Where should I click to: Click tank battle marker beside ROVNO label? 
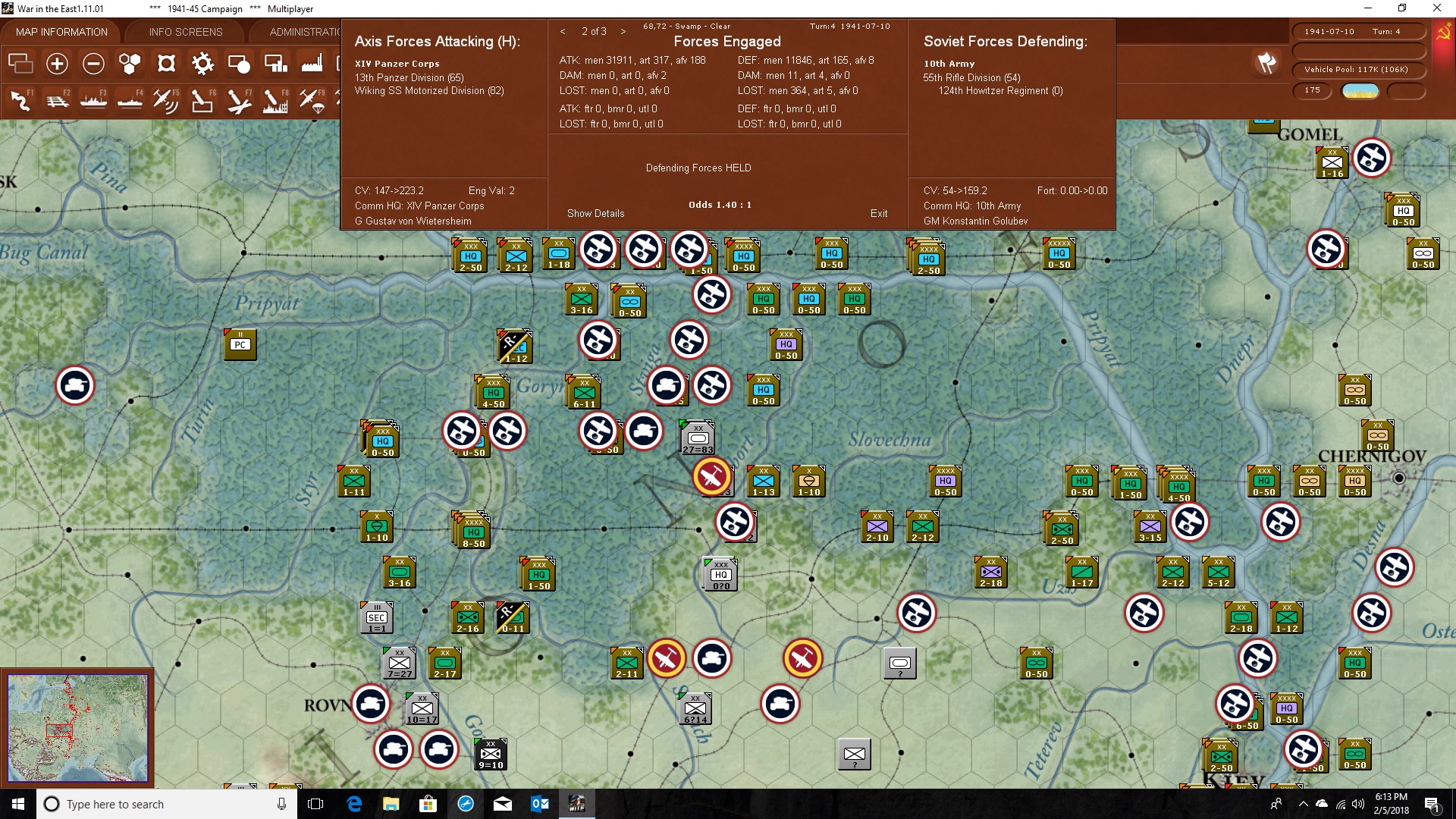coord(371,704)
